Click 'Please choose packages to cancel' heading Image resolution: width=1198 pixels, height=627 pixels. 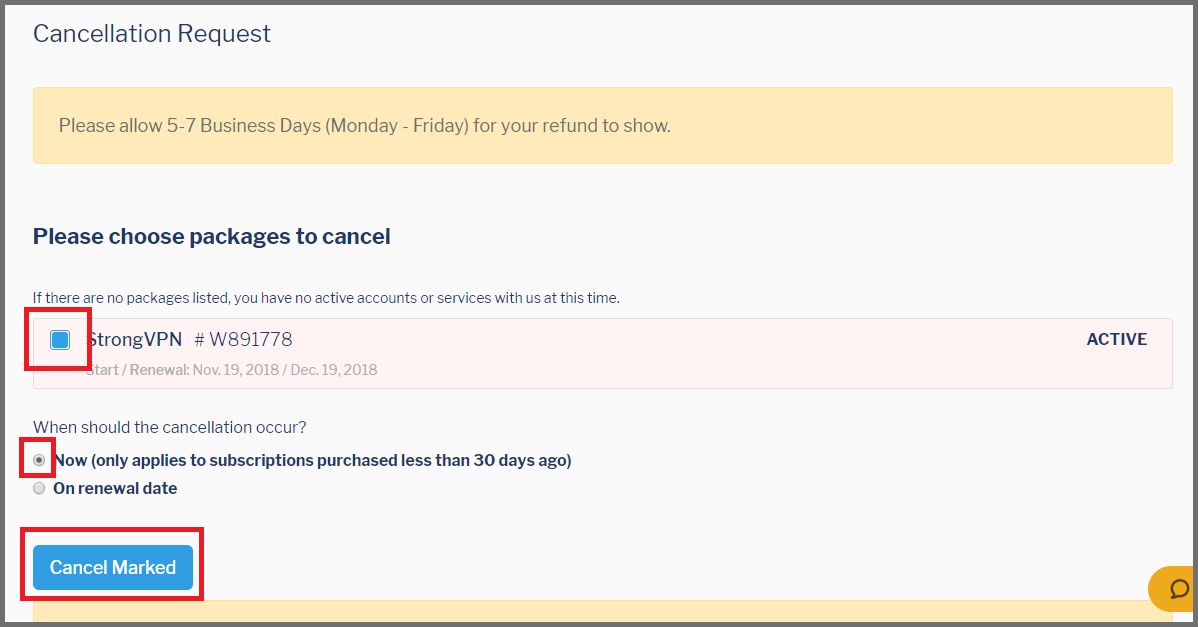click(212, 237)
